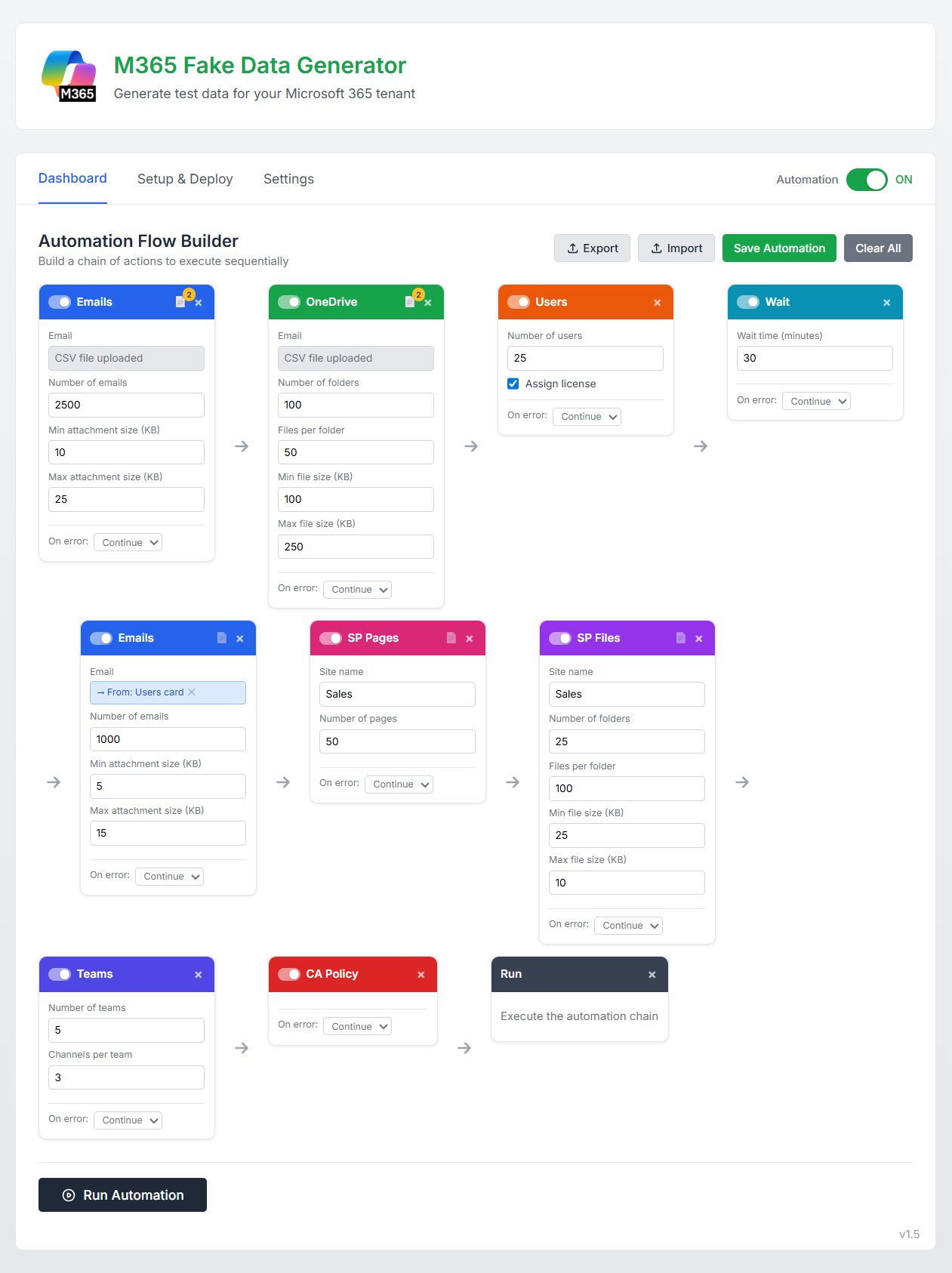Click the Wait time minutes input field
This screenshot has width=952, height=1273.
pyautogui.click(x=814, y=358)
